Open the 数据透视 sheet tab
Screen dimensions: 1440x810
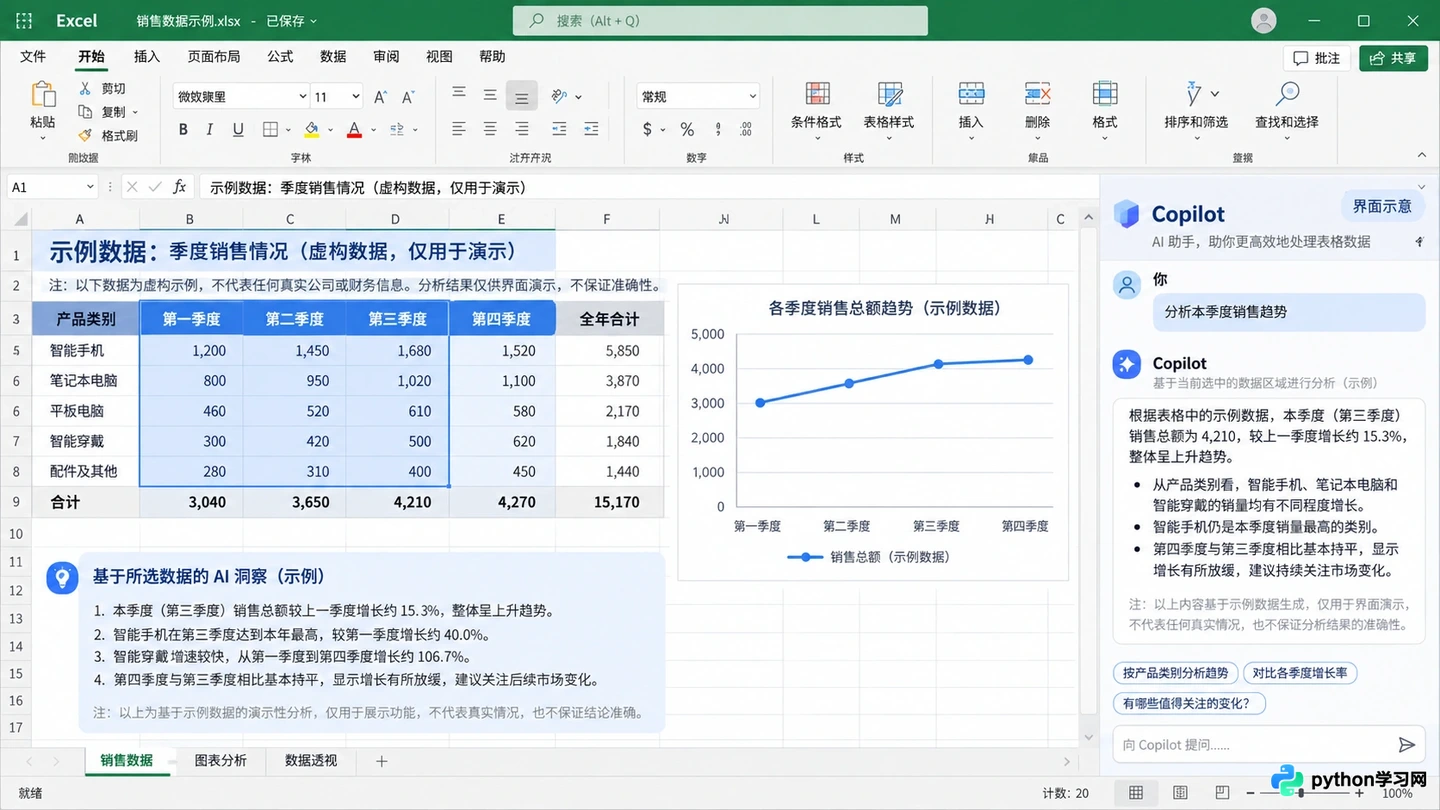pos(311,761)
